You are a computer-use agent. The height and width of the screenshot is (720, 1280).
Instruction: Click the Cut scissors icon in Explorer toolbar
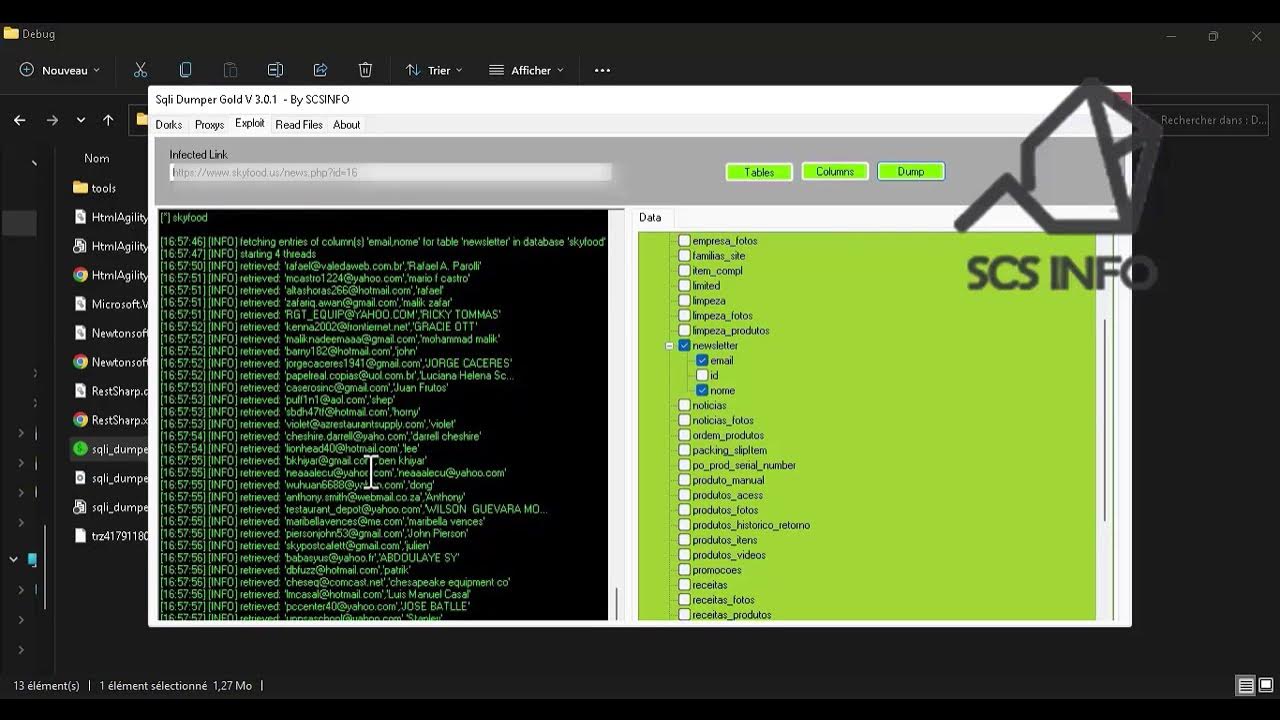click(140, 70)
